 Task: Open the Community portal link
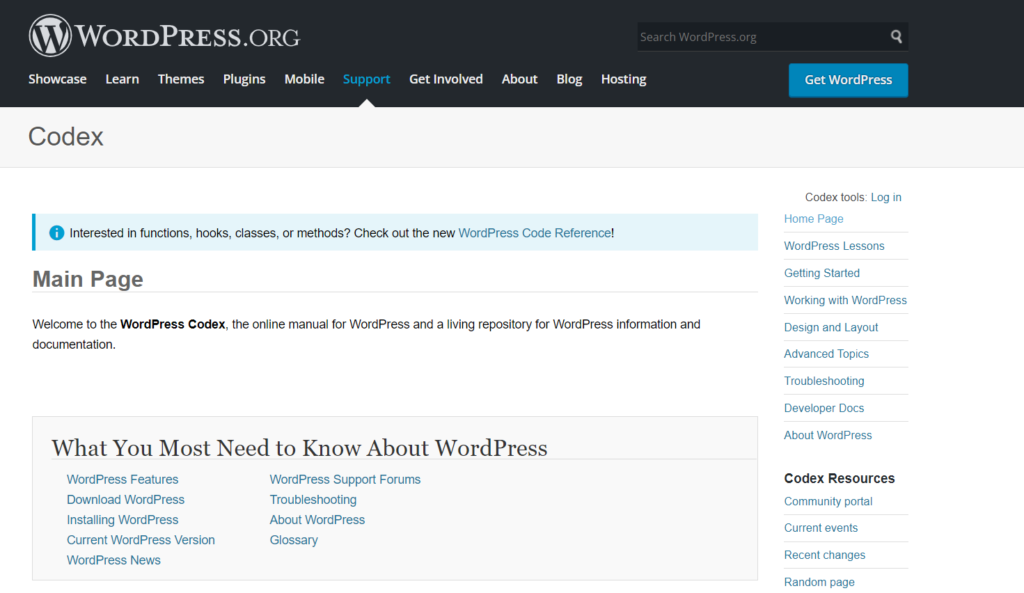tap(828, 502)
